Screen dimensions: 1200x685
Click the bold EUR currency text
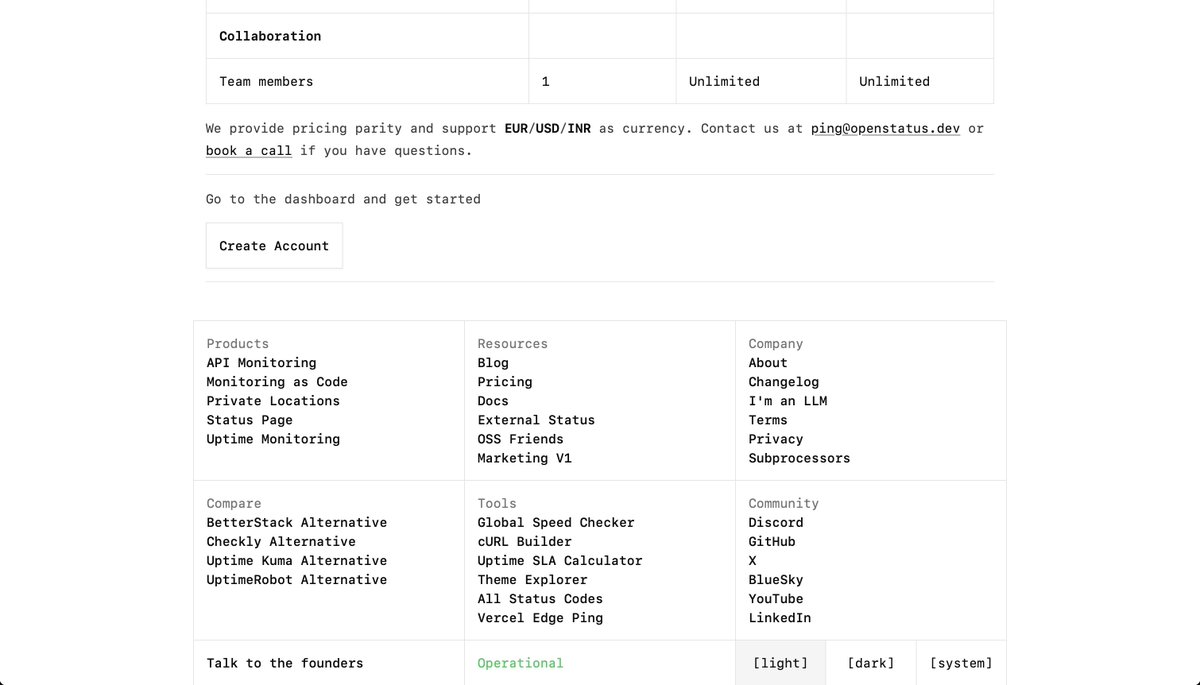coord(516,128)
